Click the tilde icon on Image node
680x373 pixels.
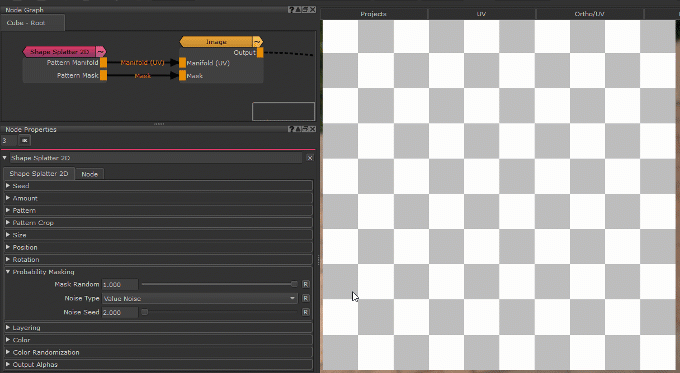tap(258, 42)
